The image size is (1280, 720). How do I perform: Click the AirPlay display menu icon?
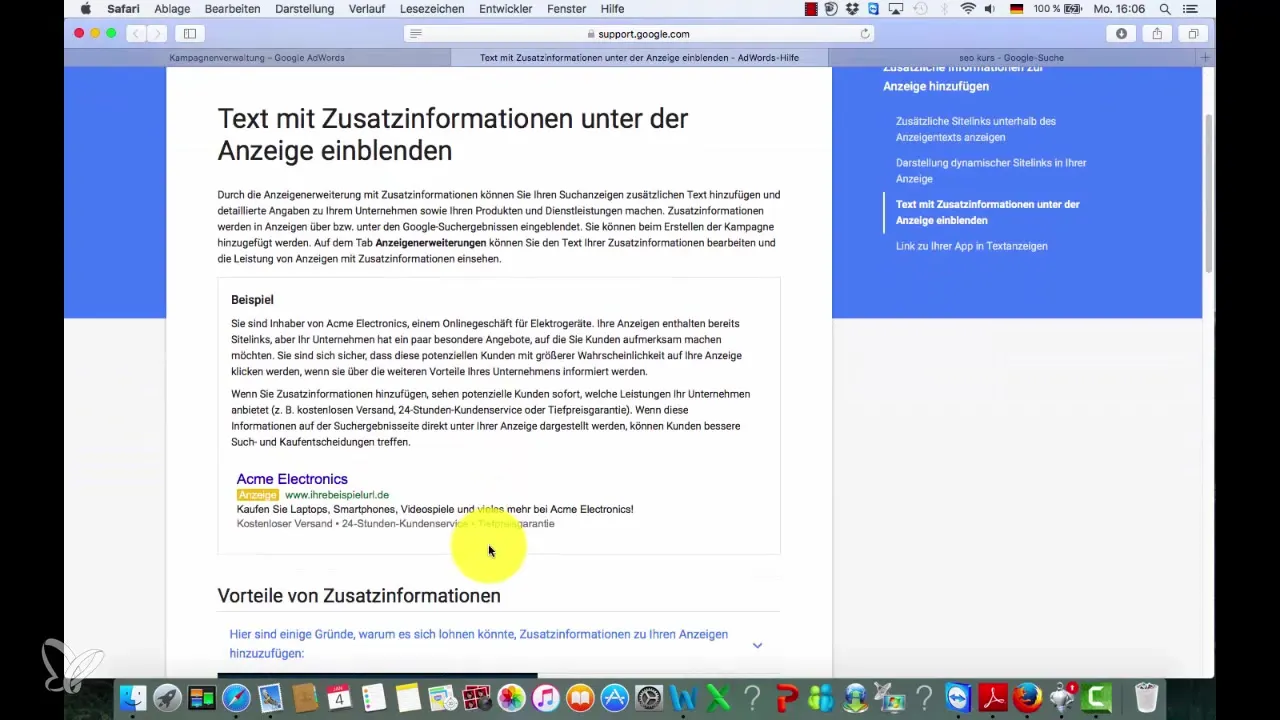point(896,9)
